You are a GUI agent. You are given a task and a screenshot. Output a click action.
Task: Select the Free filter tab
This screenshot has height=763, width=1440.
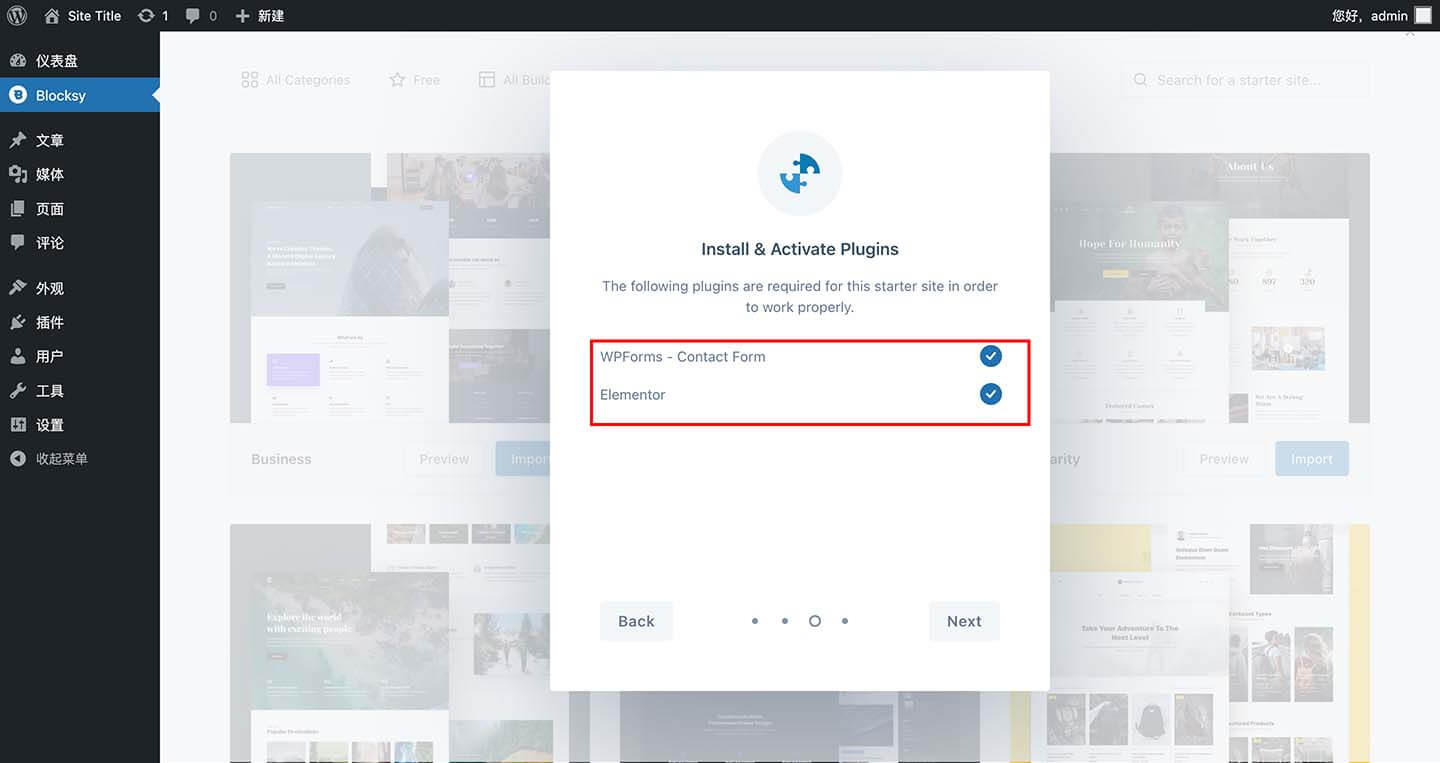click(x=414, y=80)
